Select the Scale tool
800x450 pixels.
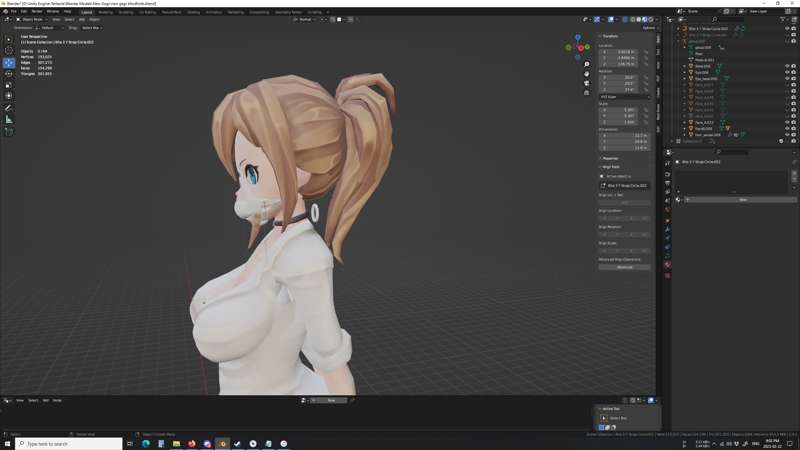point(9,85)
